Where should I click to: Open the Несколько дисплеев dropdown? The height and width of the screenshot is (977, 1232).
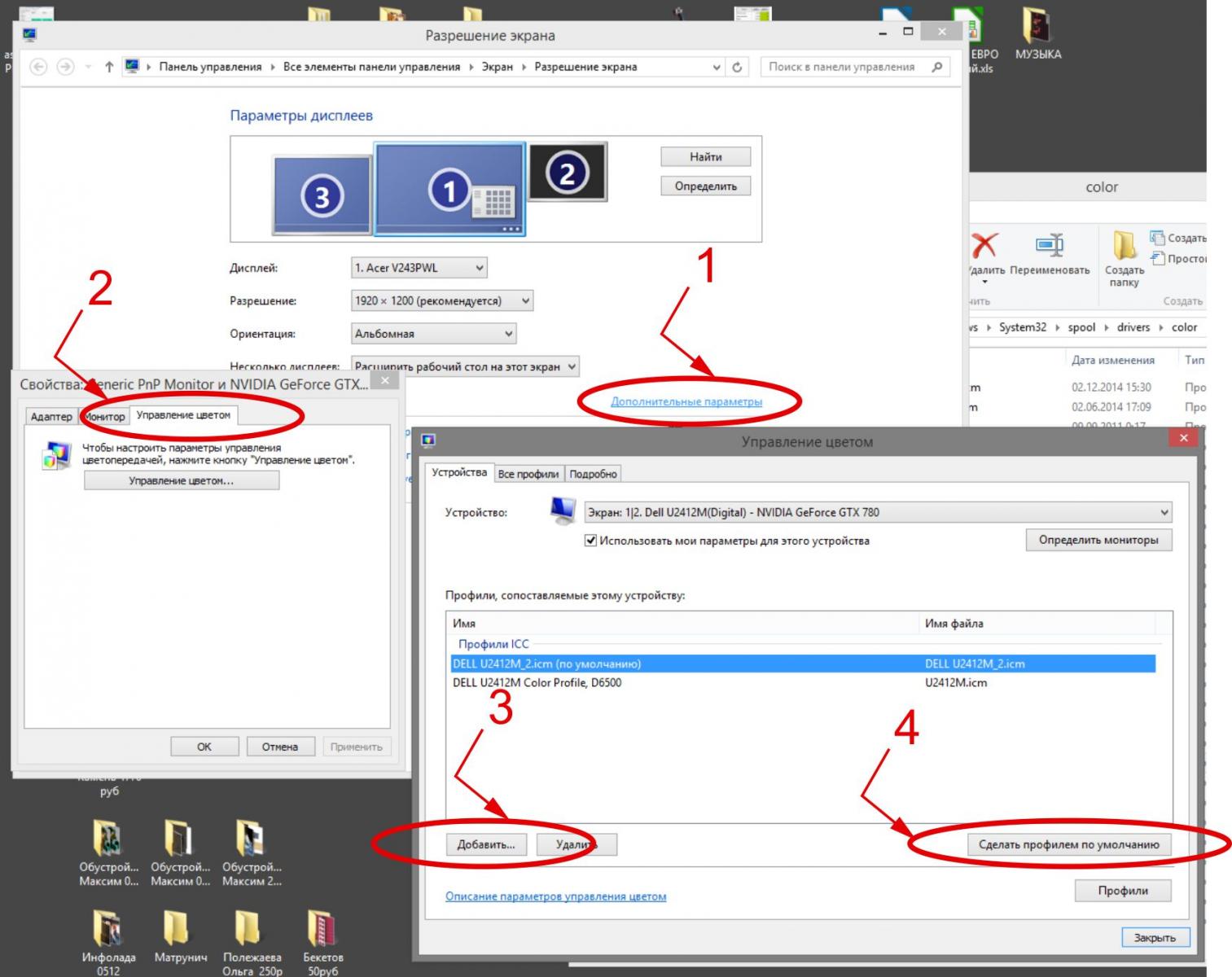(x=465, y=366)
